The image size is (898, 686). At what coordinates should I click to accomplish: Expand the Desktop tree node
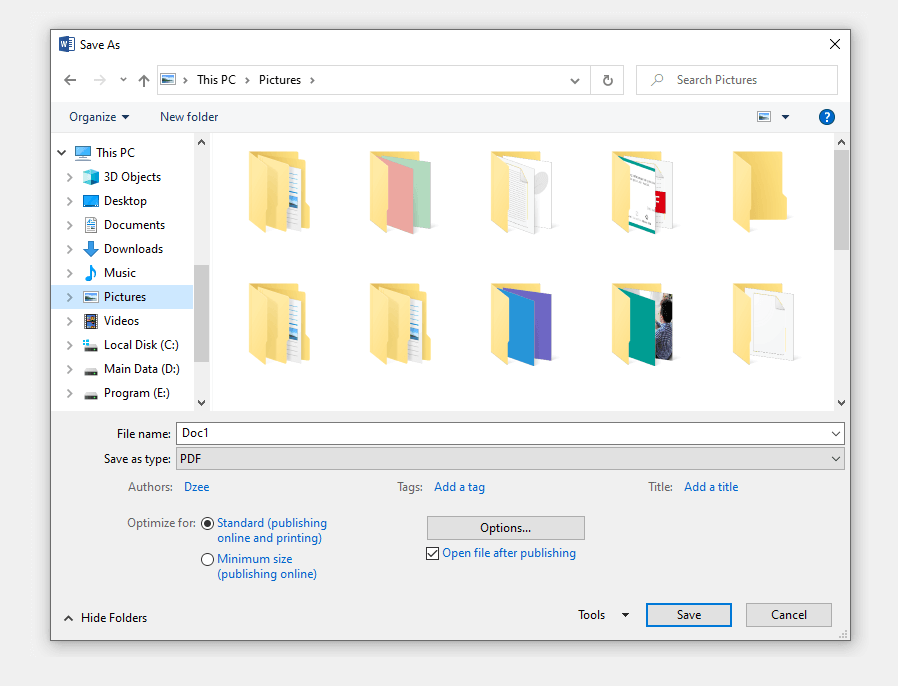point(69,201)
